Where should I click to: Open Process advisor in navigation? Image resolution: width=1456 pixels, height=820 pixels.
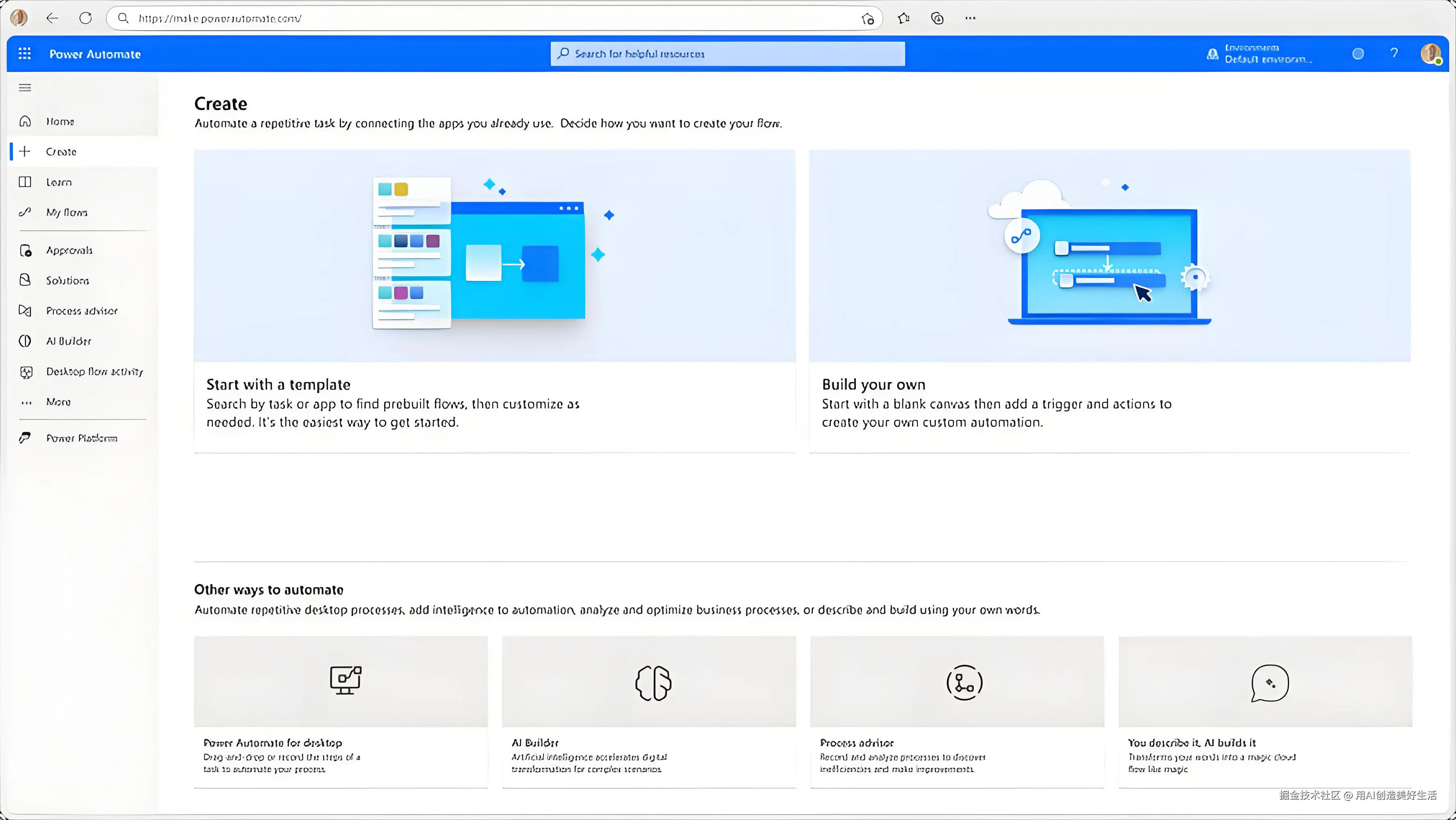pos(82,311)
